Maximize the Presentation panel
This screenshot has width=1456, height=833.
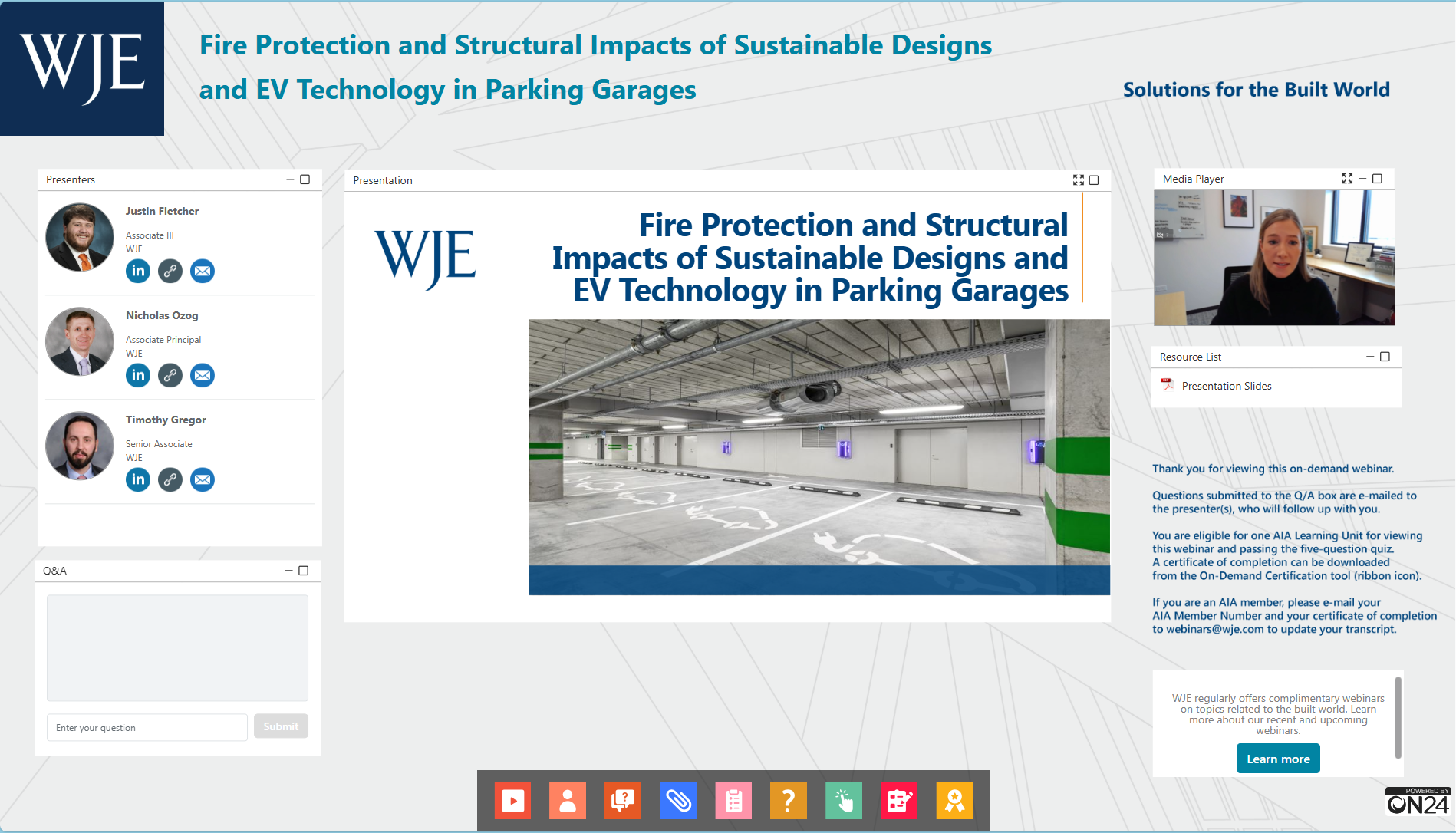click(1094, 179)
